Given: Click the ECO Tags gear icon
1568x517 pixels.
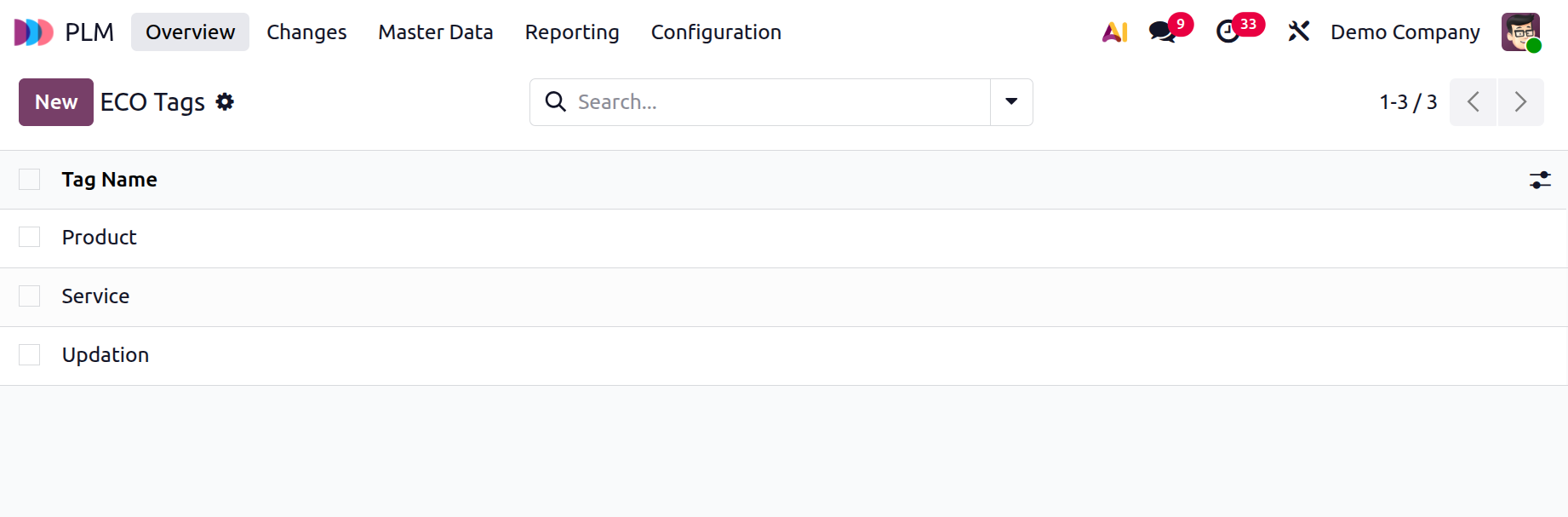Looking at the screenshot, I should (x=225, y=102).
